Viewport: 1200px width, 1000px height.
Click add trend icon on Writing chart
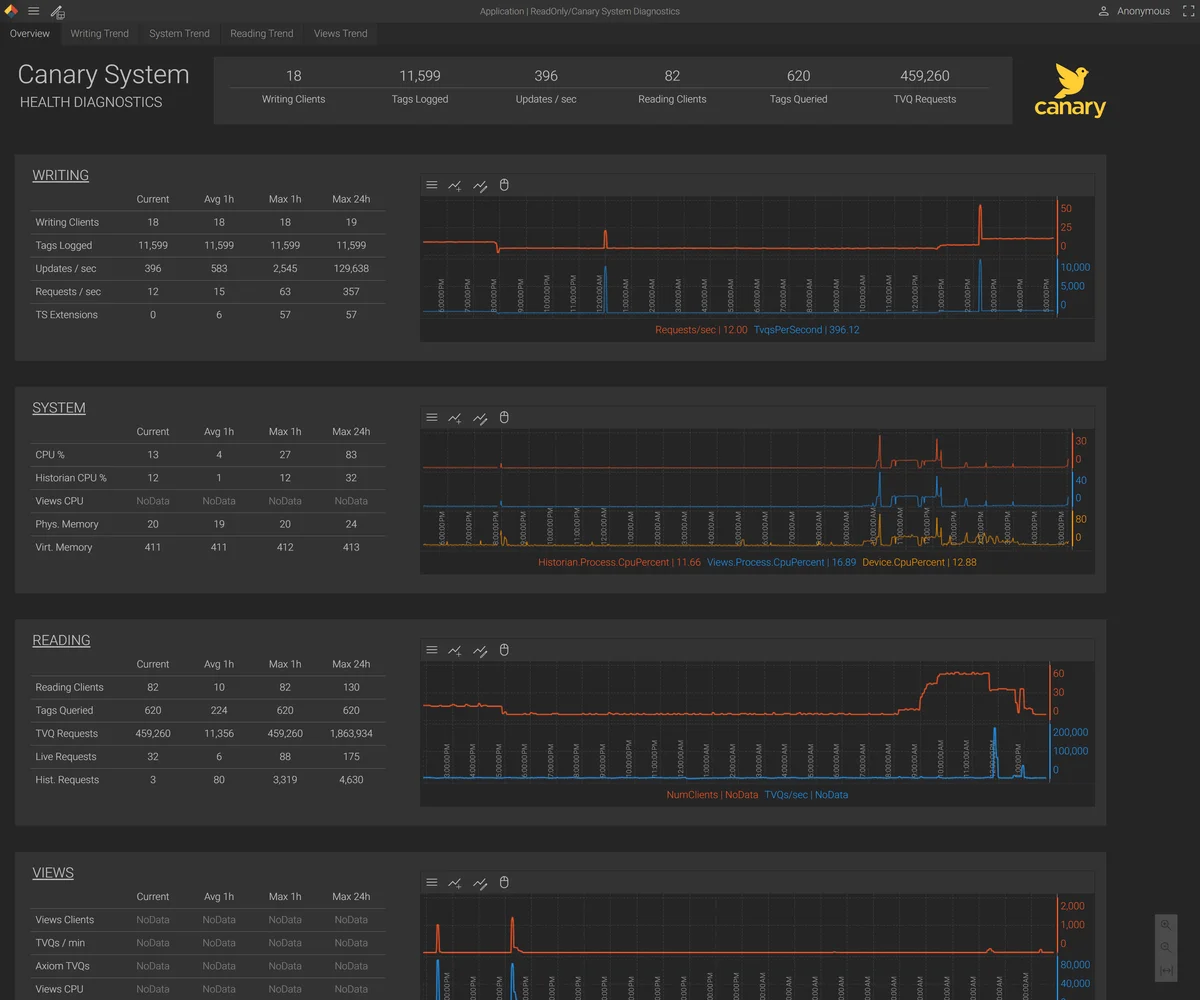point(456,185)
